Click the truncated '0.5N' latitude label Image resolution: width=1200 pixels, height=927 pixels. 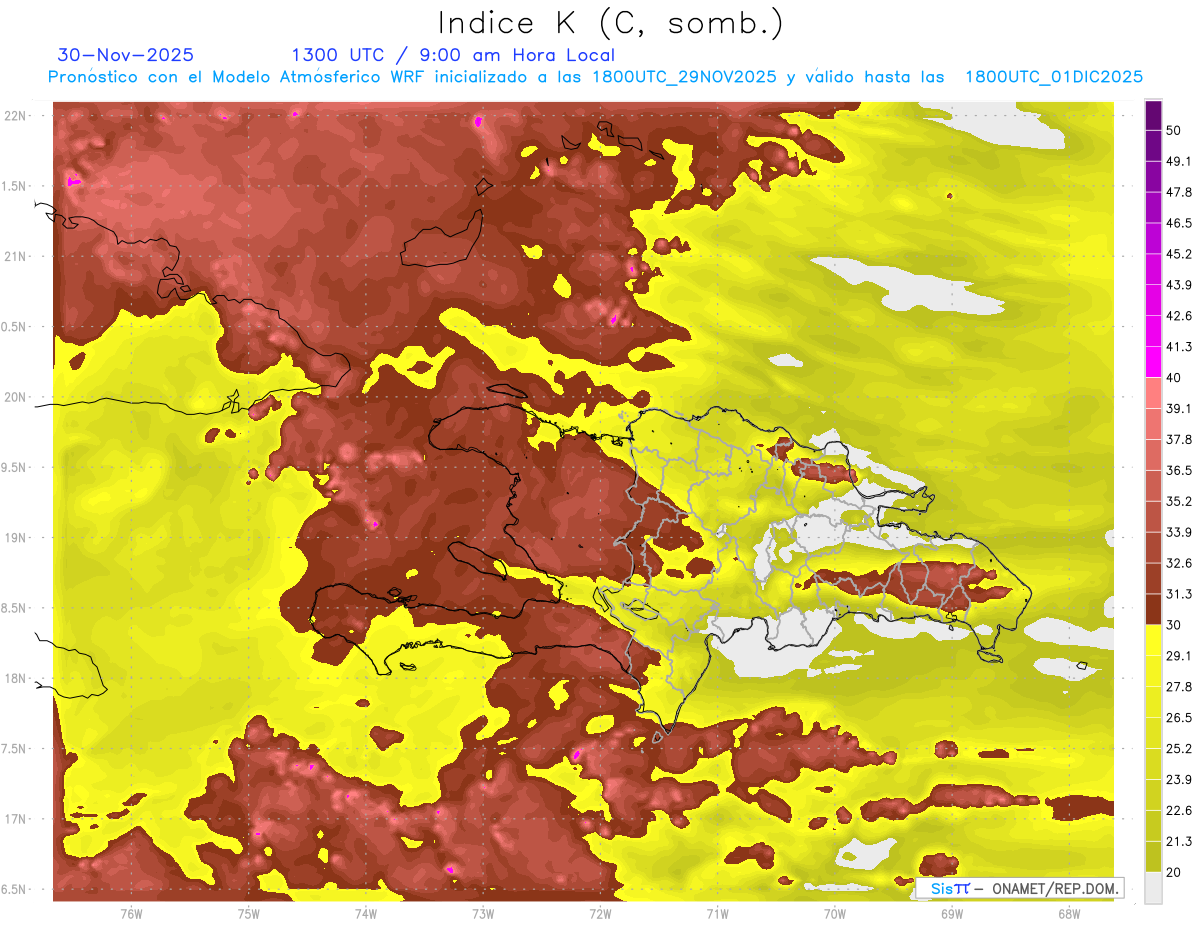(x=14, y=327)
